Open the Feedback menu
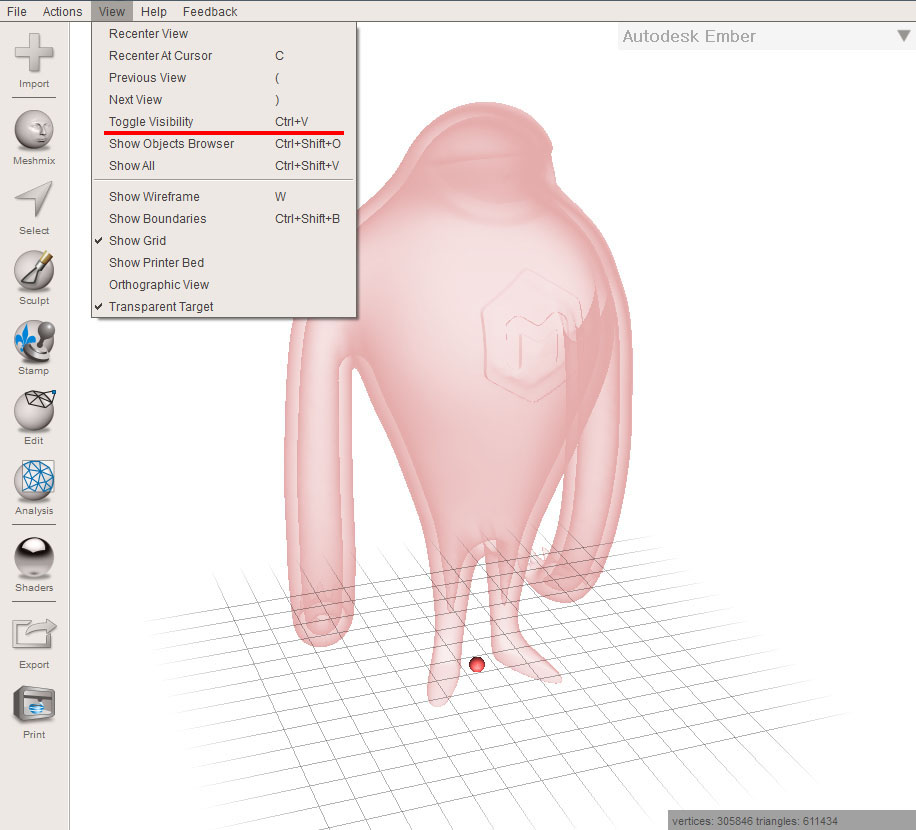Viewport: 916px width, 830px height. (210, 11)
